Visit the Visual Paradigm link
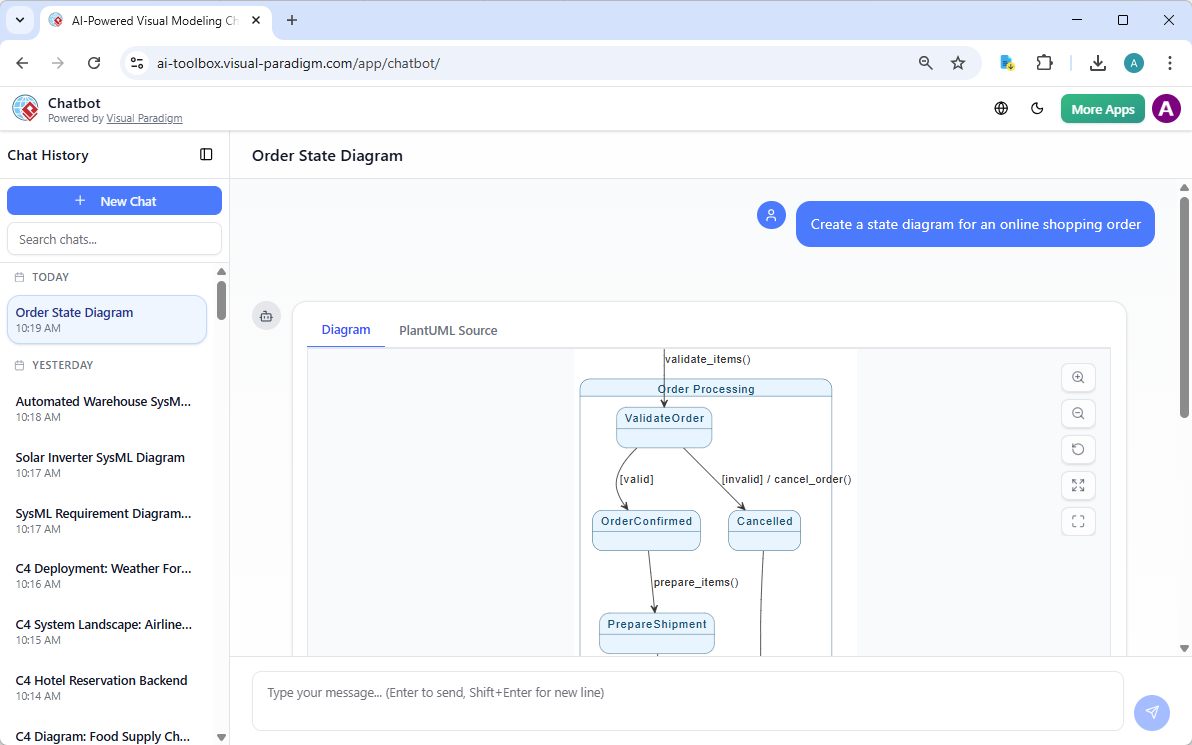This screenshot has height=745, width=1192. click(x=144, y=117)
